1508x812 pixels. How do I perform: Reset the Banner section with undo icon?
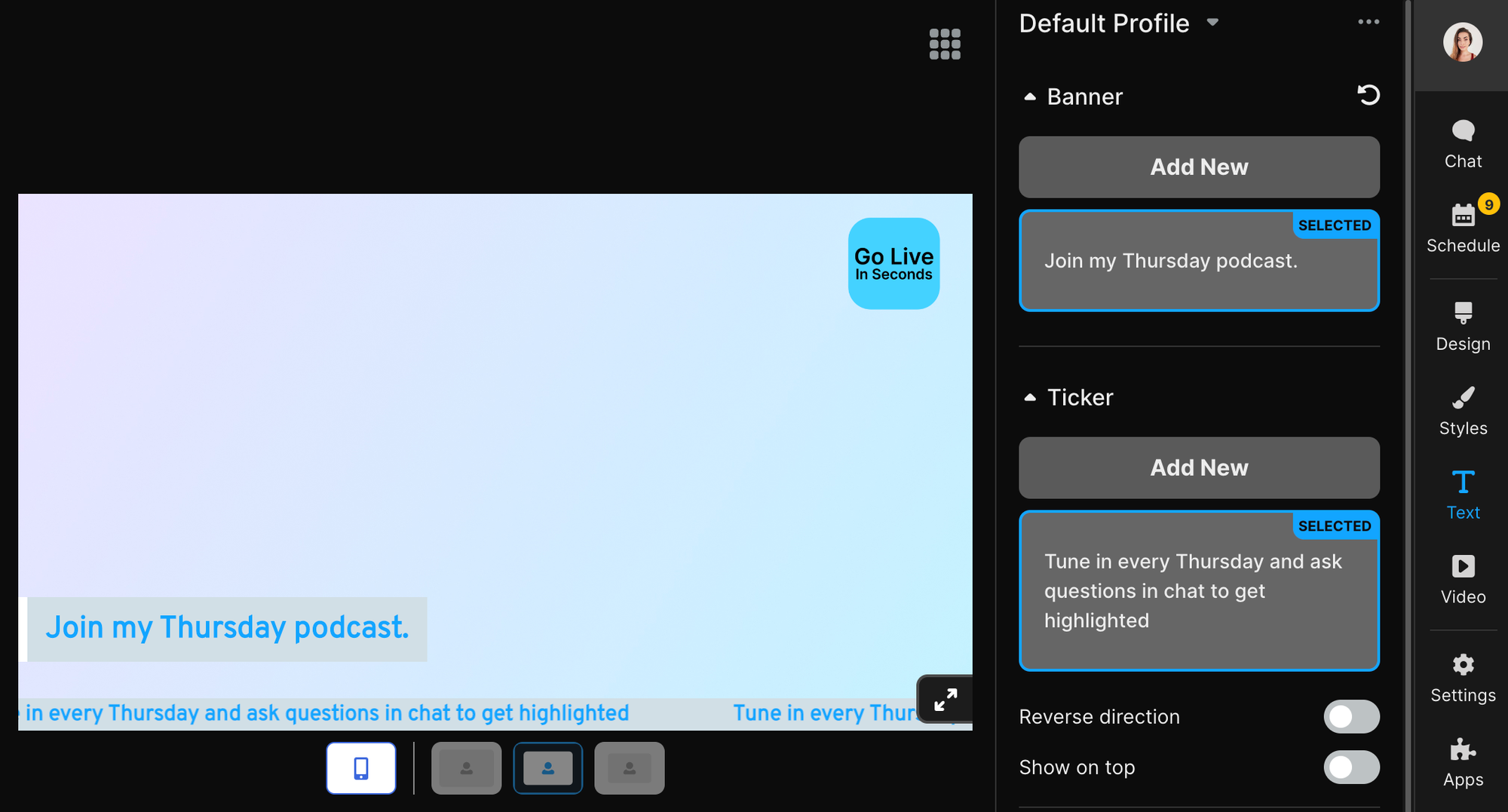(1368, 95)
